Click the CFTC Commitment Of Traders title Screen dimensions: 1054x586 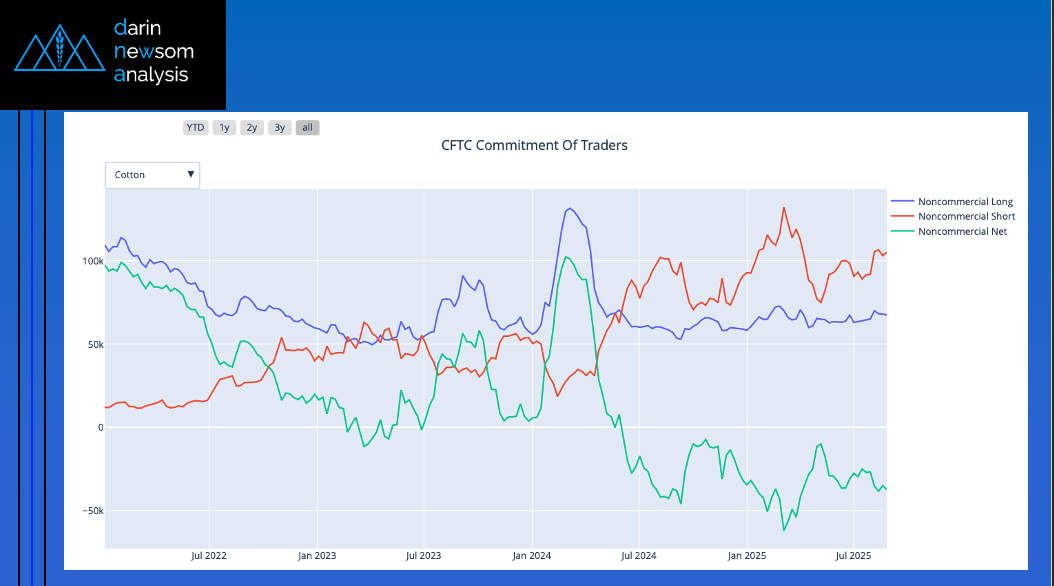tap(534, 145)
